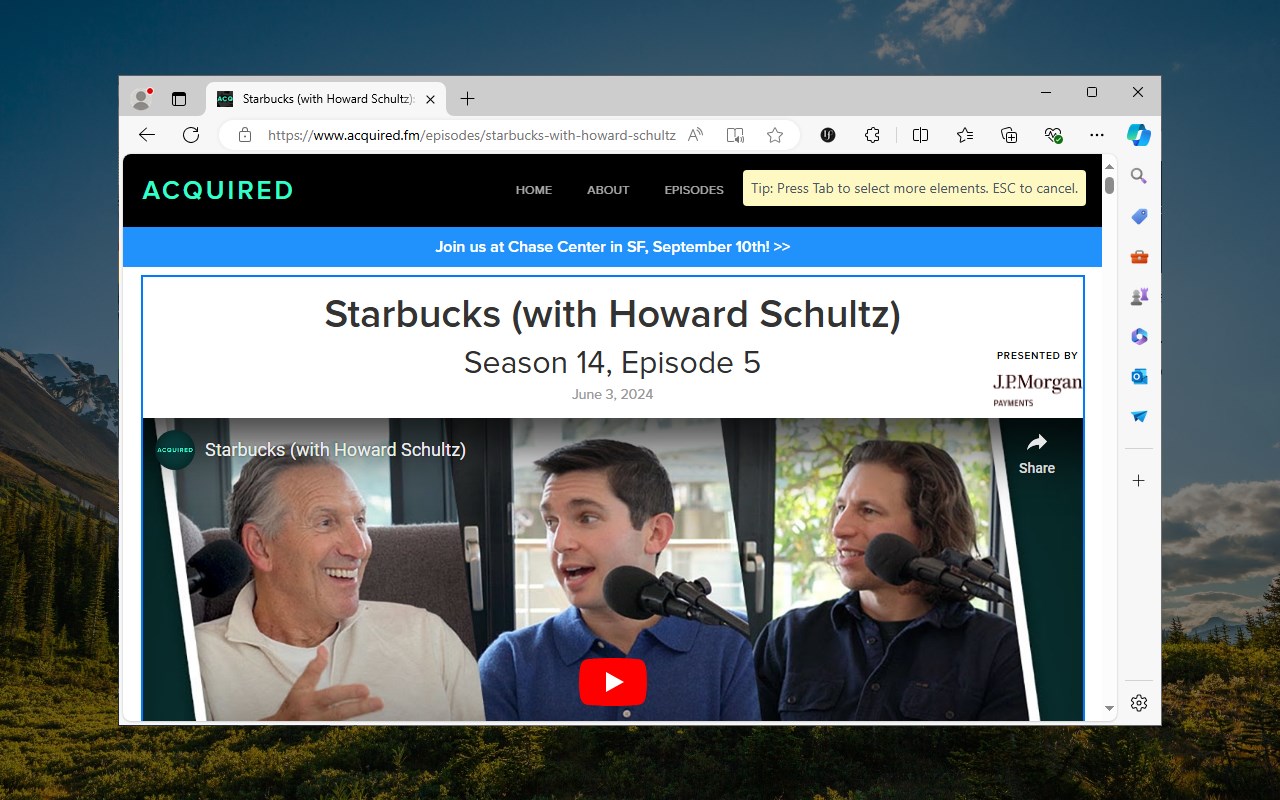Click the vertical scrollbar thumb
1280x800 pixels.
1109,185
